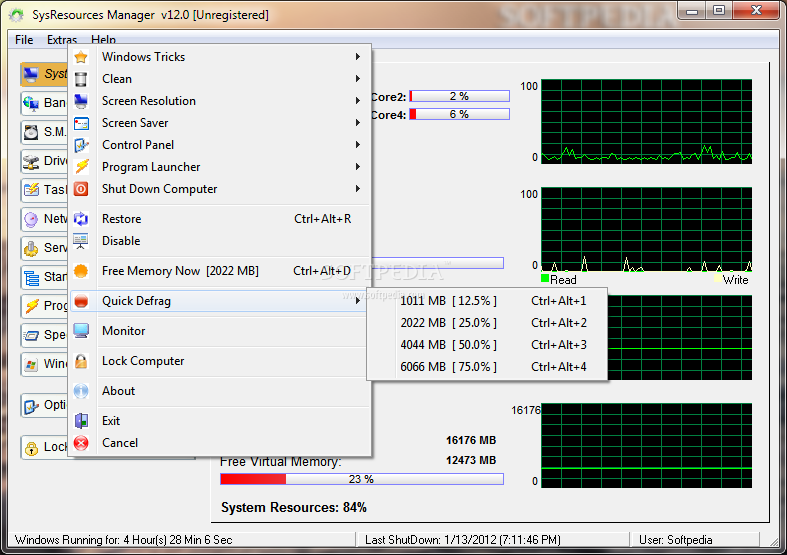This screenshot has height=555, width=787.
Task: Click the Windows Running for status text
Action: pyautogui.click(x=123, y=540)
